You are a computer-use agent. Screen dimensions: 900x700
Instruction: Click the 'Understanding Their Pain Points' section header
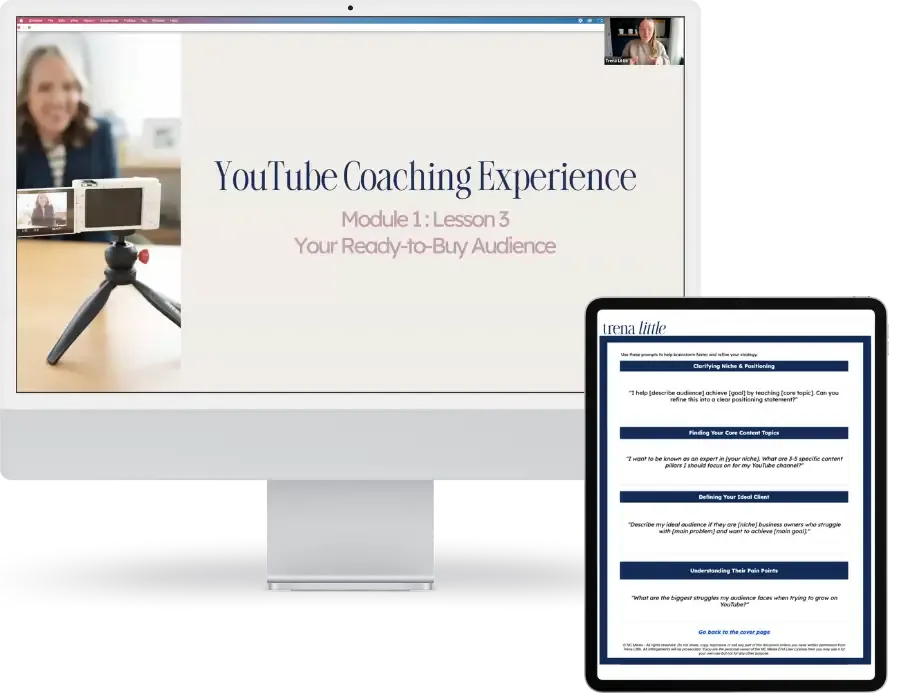[734, 570]
